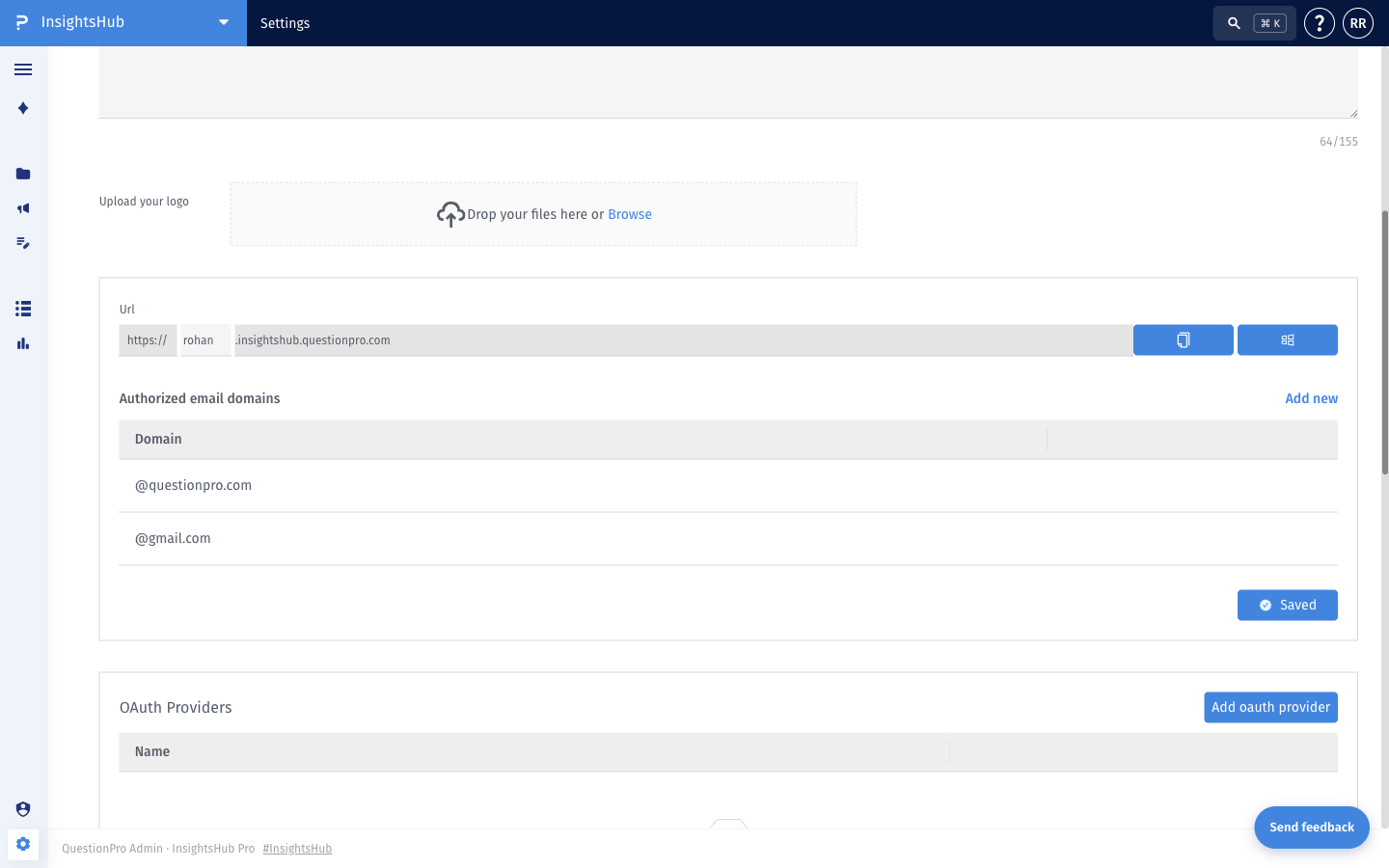The width and height of the screenshot is (1389, 868).
Task: Open the help question mark icon
Action: pos(1319,23)
